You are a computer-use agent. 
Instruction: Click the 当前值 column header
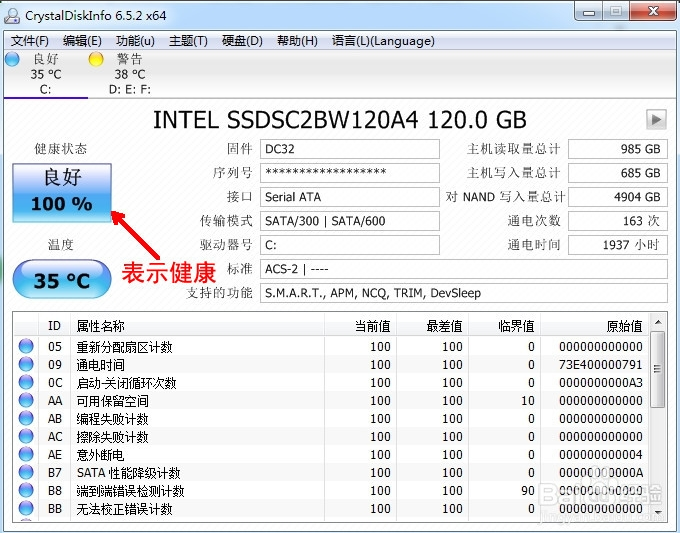pyautogui.click(x=360, y=326)
